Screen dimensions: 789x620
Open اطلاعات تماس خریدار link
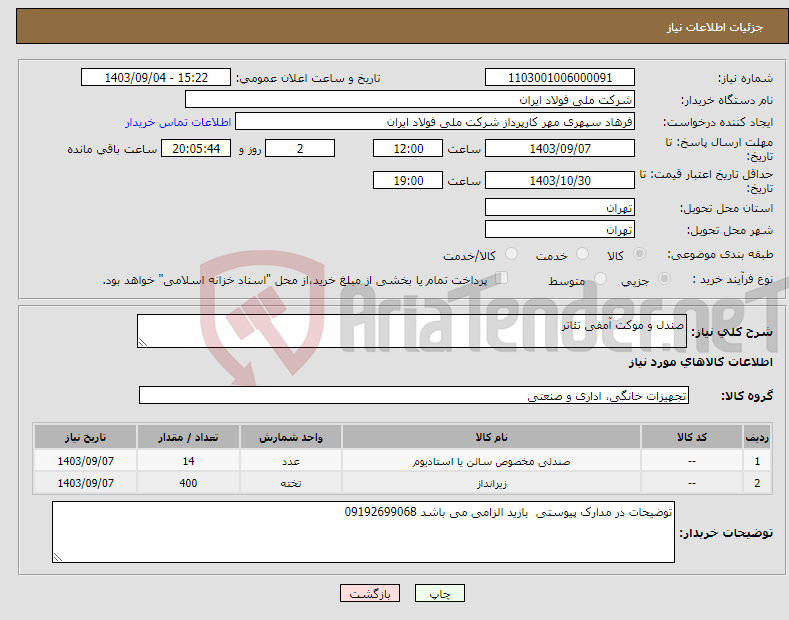point(178,122)
